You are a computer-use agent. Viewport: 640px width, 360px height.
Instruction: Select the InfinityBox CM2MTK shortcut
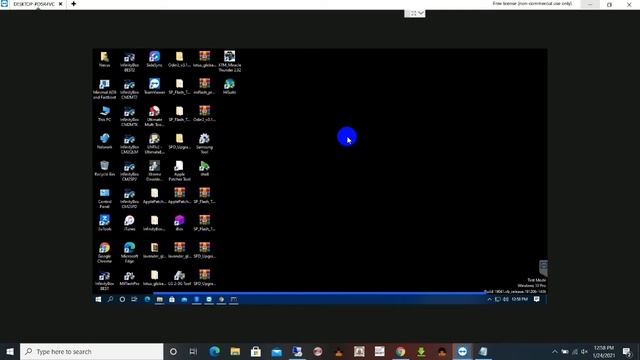click(x=129, y=116)
